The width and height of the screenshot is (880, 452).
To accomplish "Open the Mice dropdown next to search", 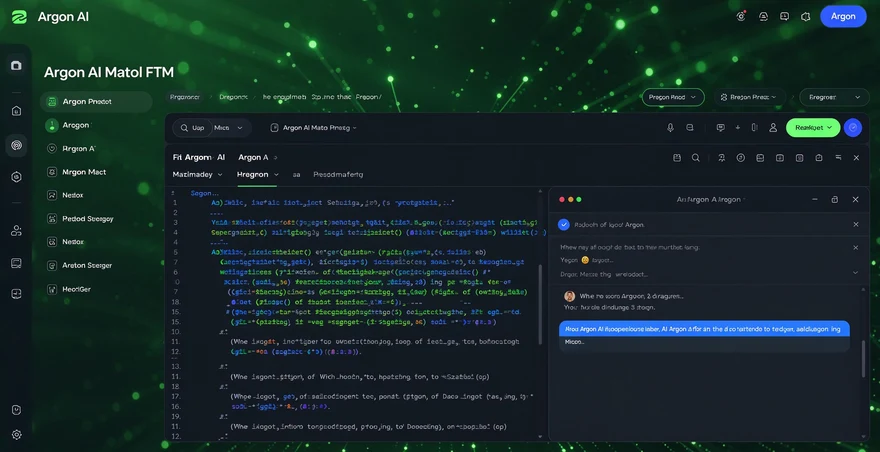I will click(229, 127).
